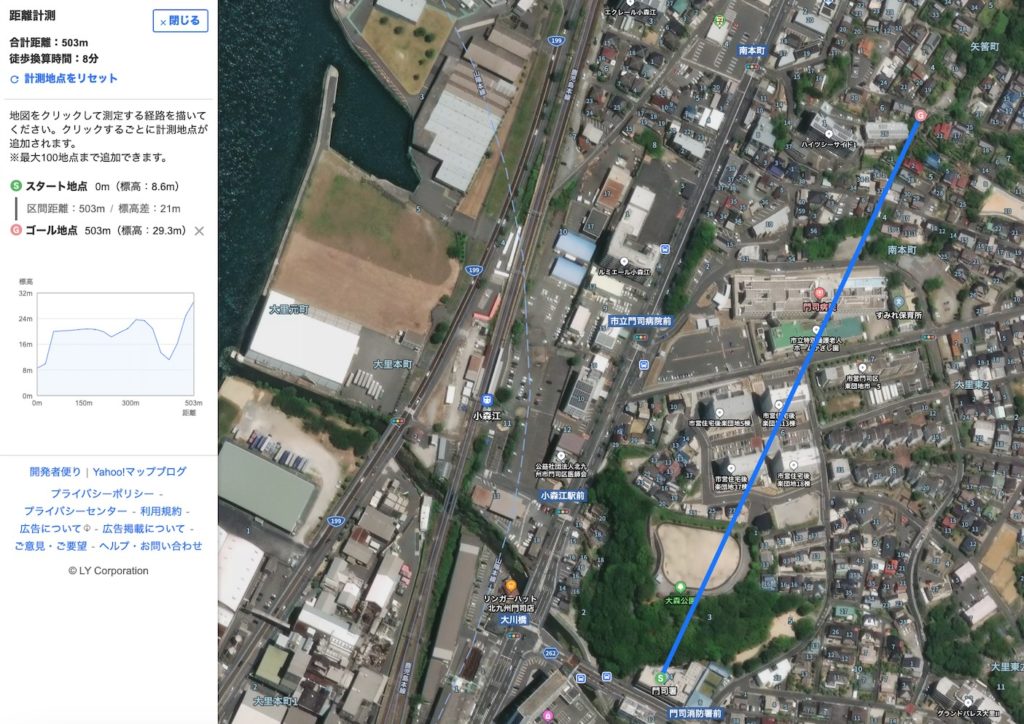Open the 開発者便り link
This screenshot has height=724, width=1024.
tap(55, 471)
